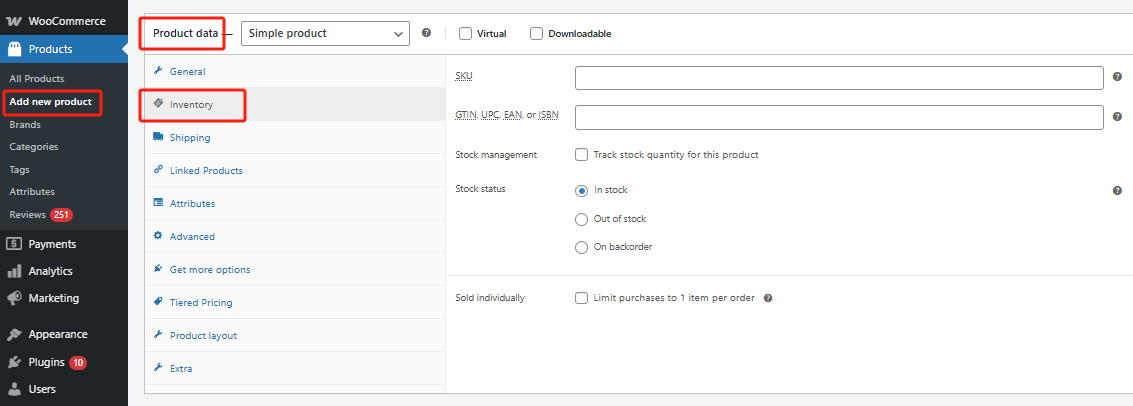Open Add new product sidebar link

click(x=51, y=102)
